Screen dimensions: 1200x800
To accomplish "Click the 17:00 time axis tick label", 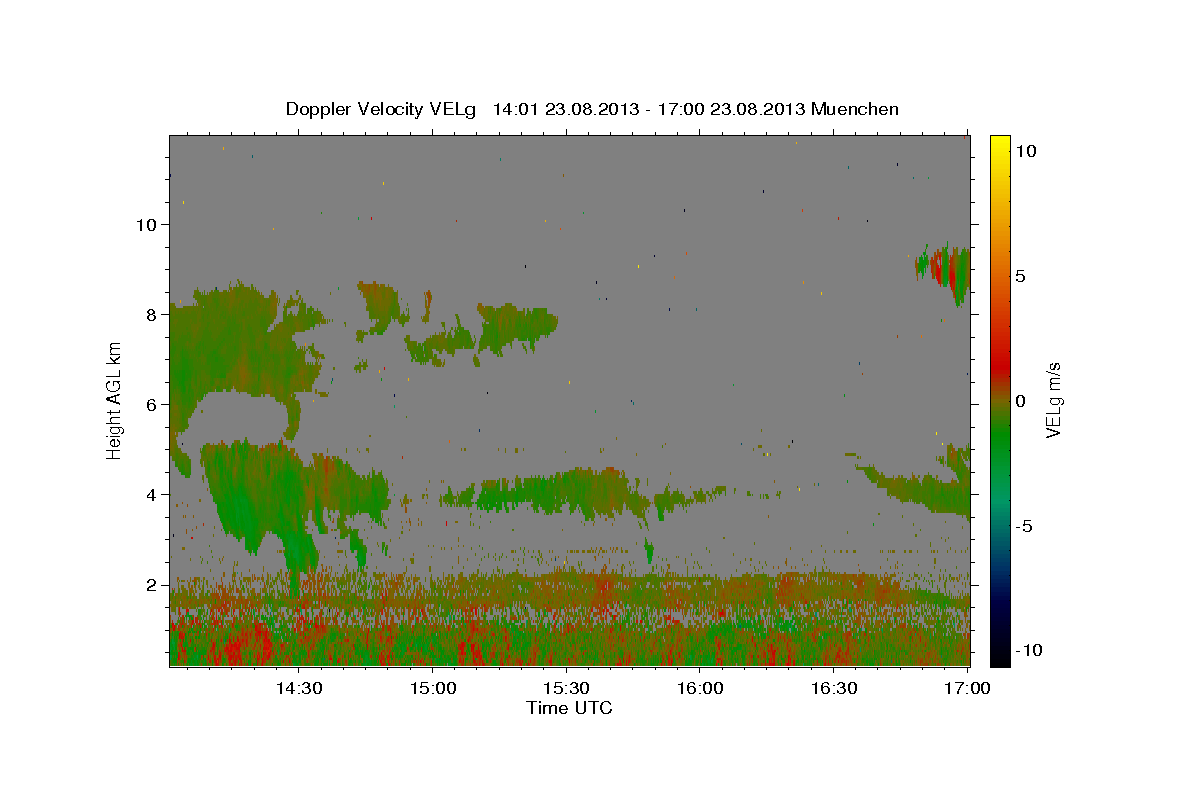I will 968,688.
